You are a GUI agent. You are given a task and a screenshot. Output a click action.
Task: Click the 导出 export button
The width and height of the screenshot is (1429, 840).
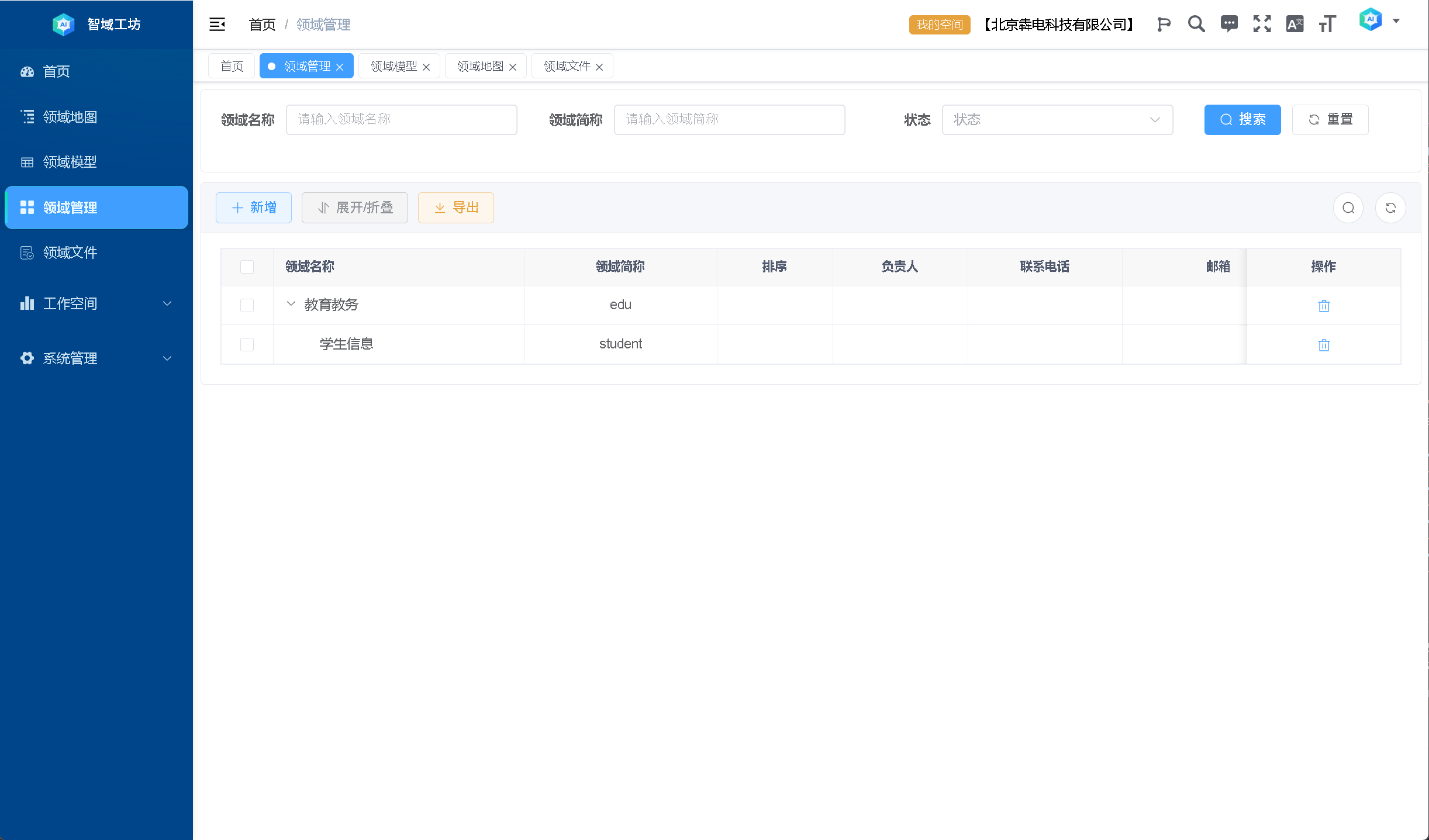pyautogui.click(x=456, y=208)
